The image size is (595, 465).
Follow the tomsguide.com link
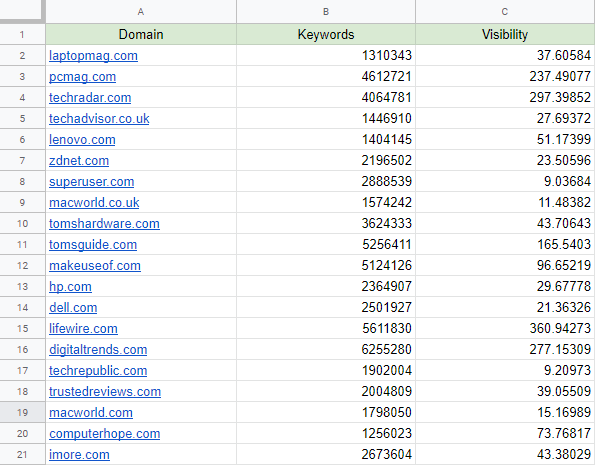click(93, 244)
